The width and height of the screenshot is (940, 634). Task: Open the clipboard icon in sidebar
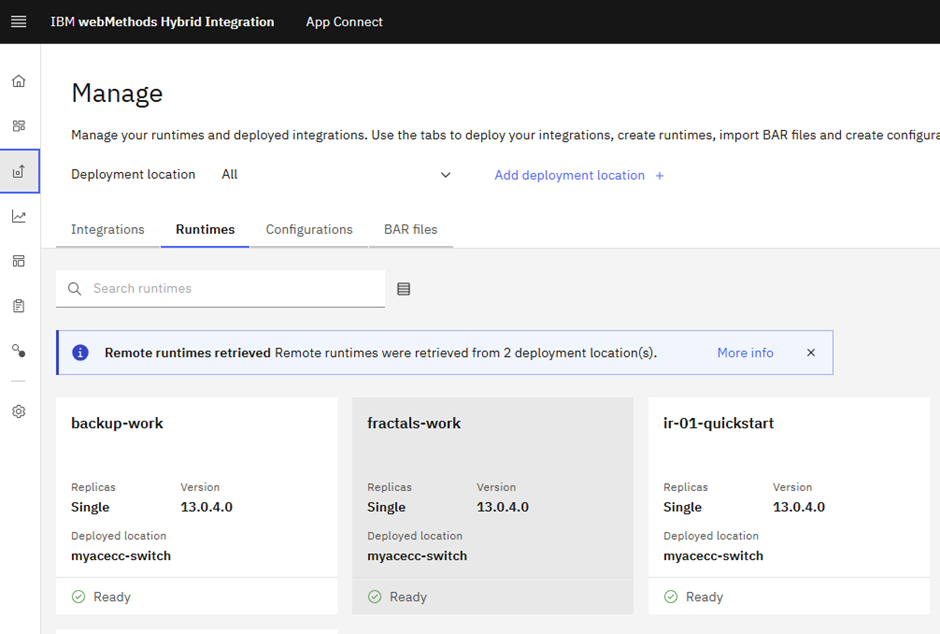19,306
